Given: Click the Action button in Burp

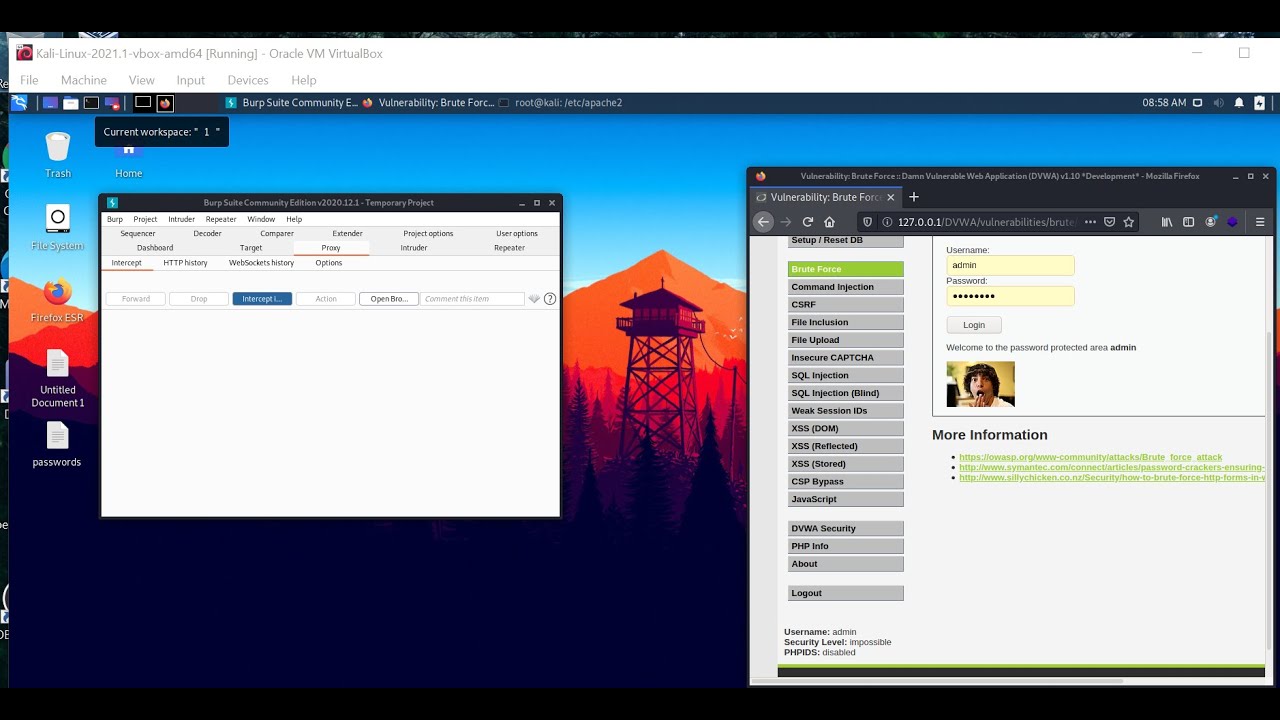Looking at the screenshot, I should pos(326,299).
